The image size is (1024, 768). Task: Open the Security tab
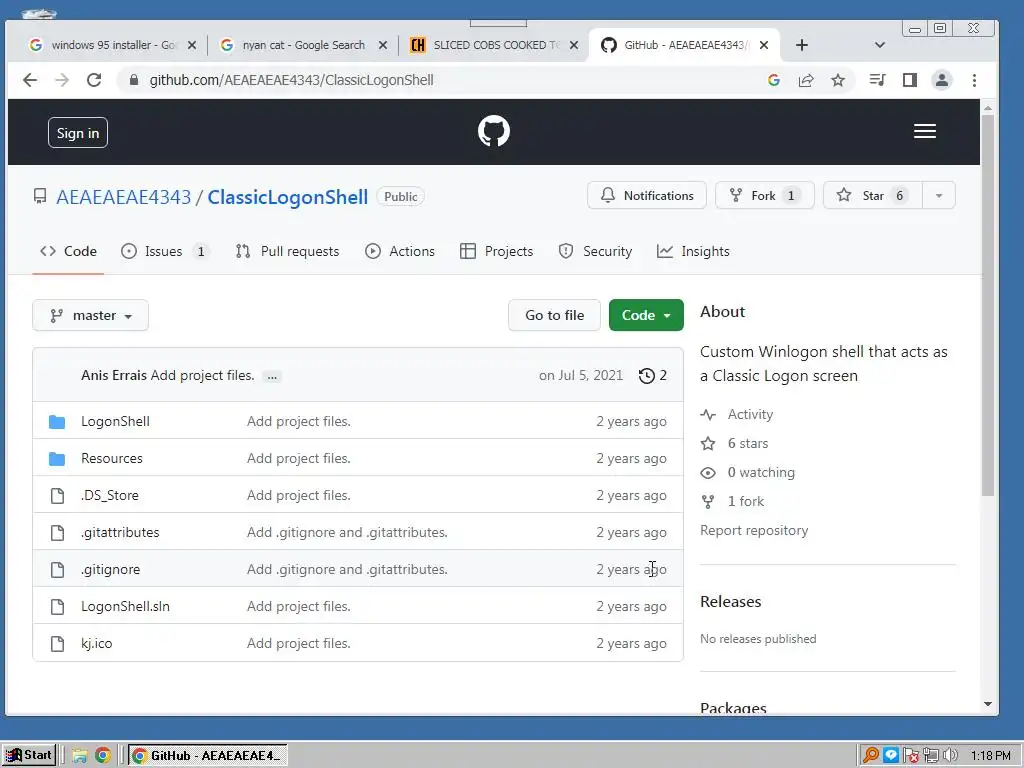click(x=595, y=251)
